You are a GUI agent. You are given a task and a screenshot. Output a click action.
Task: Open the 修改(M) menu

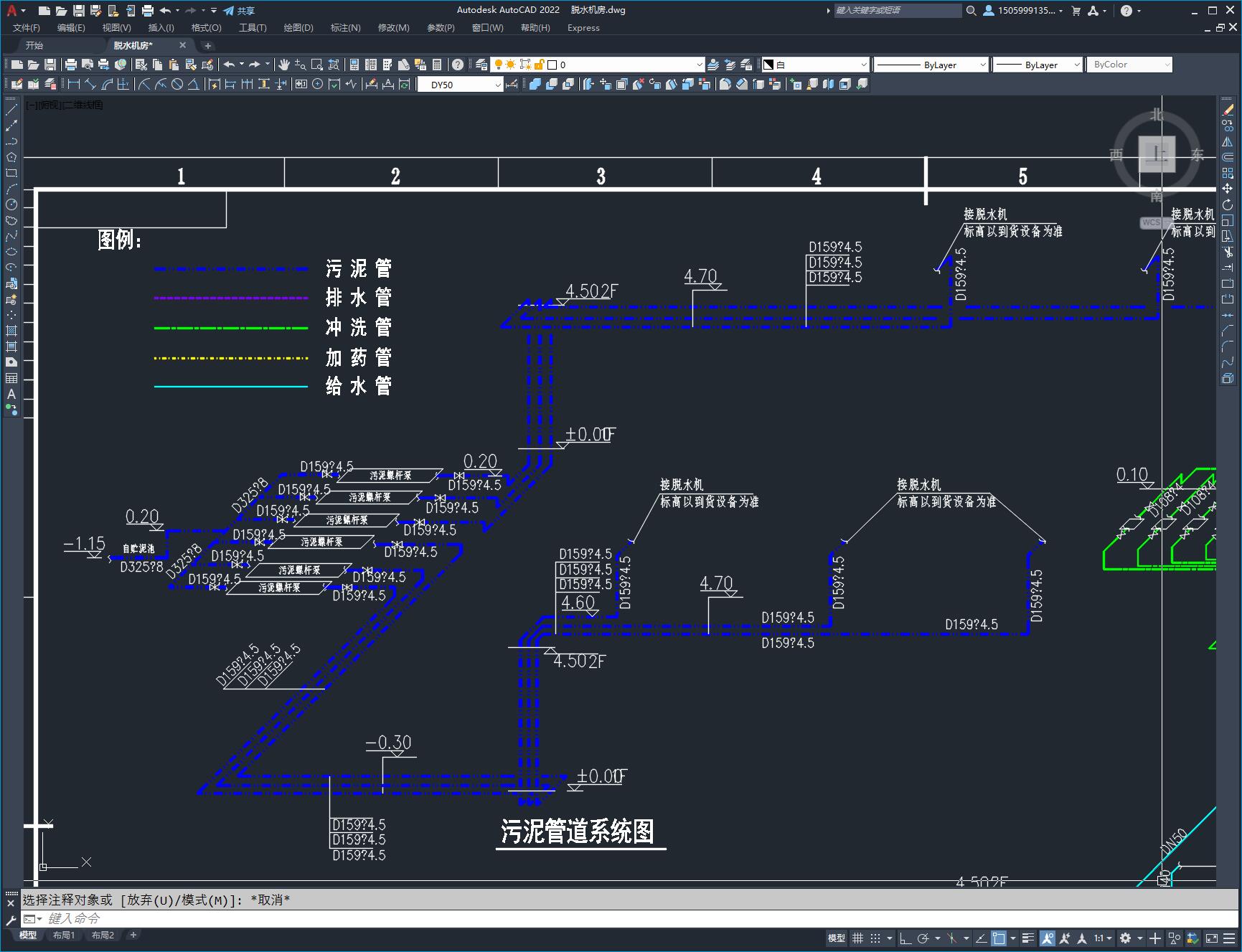(x=393, y=28)
